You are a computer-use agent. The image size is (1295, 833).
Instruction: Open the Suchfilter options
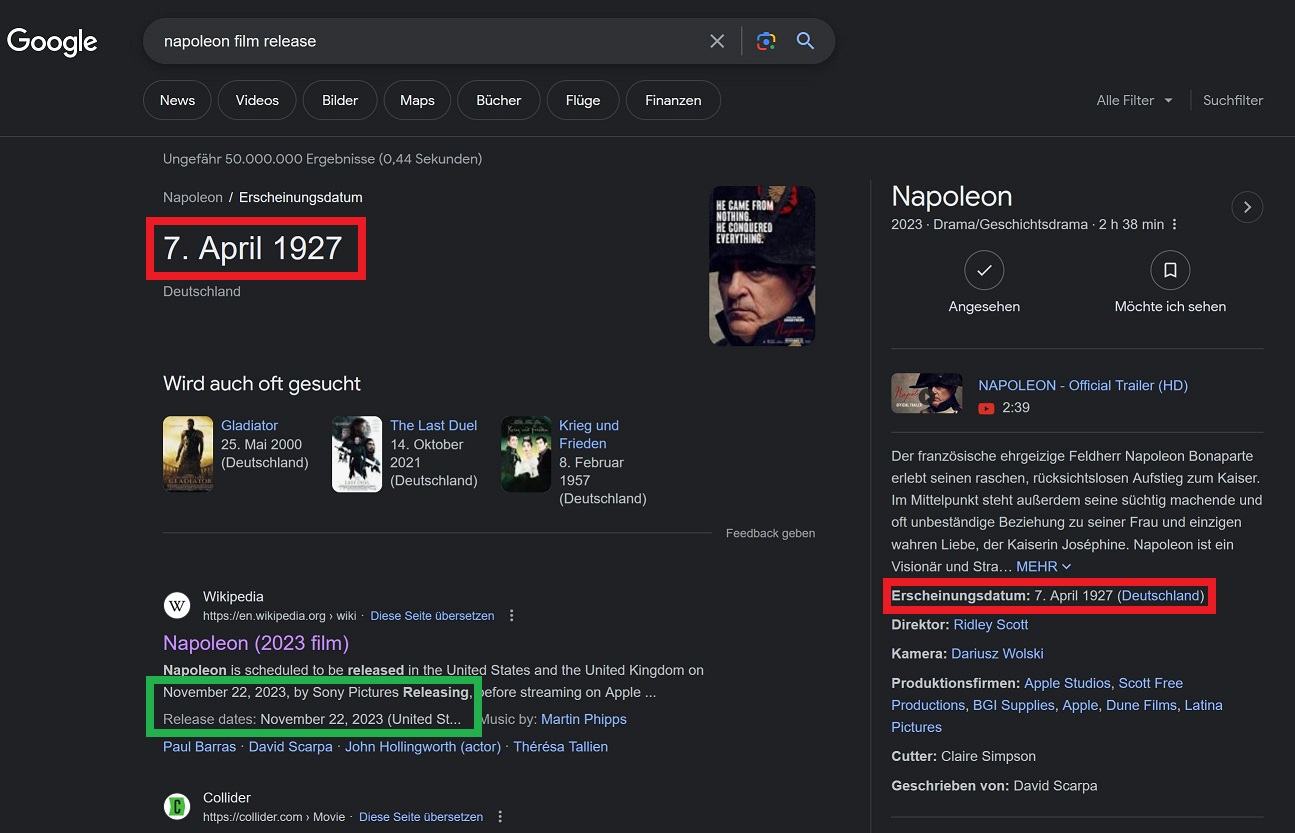(1233, 100)
